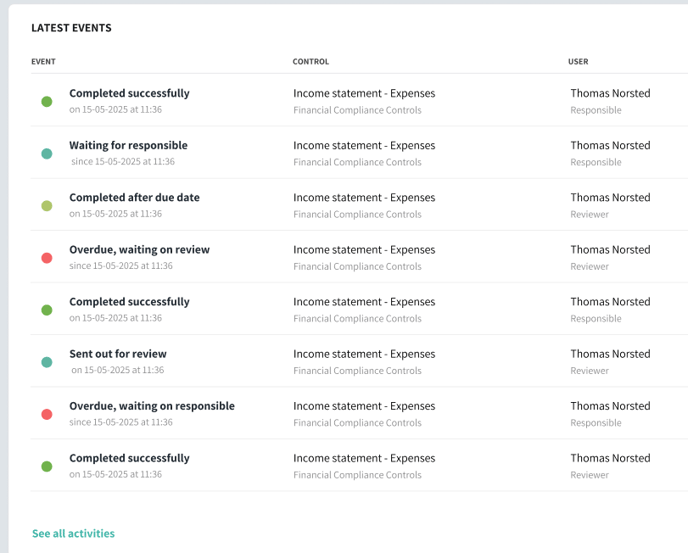688x553 pixels.
Task: Click the LATEST EVENTS heading
Action: pyautogui.click(x=72, y=28)
